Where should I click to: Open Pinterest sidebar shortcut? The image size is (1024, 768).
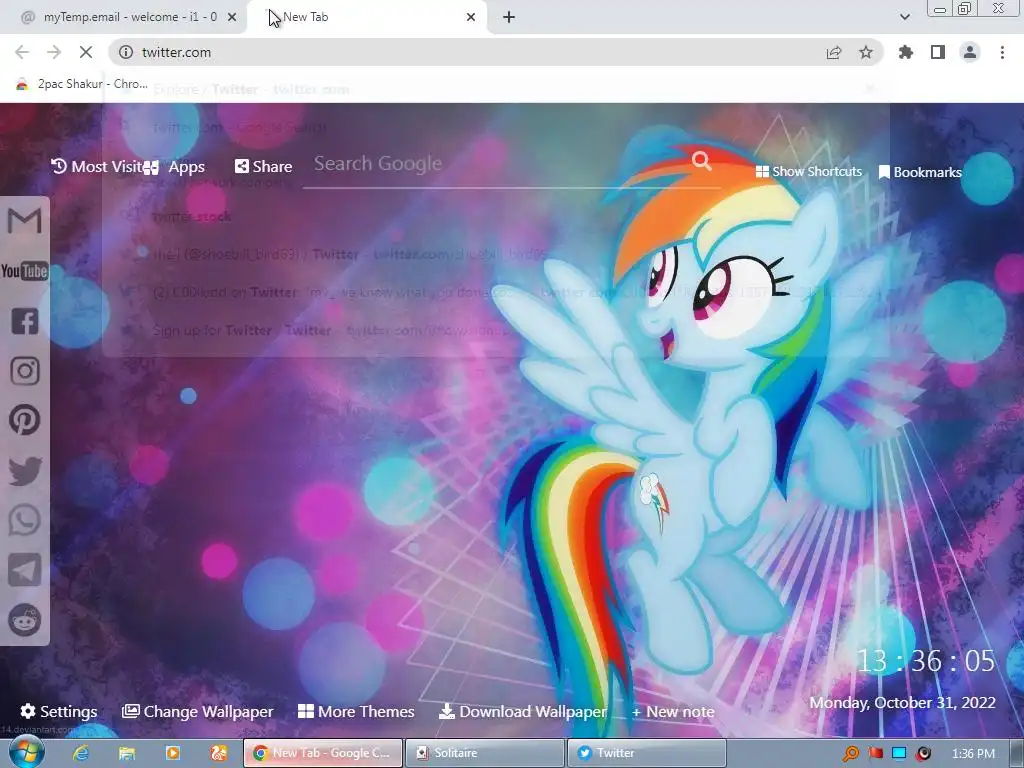(x=25, y=420)
